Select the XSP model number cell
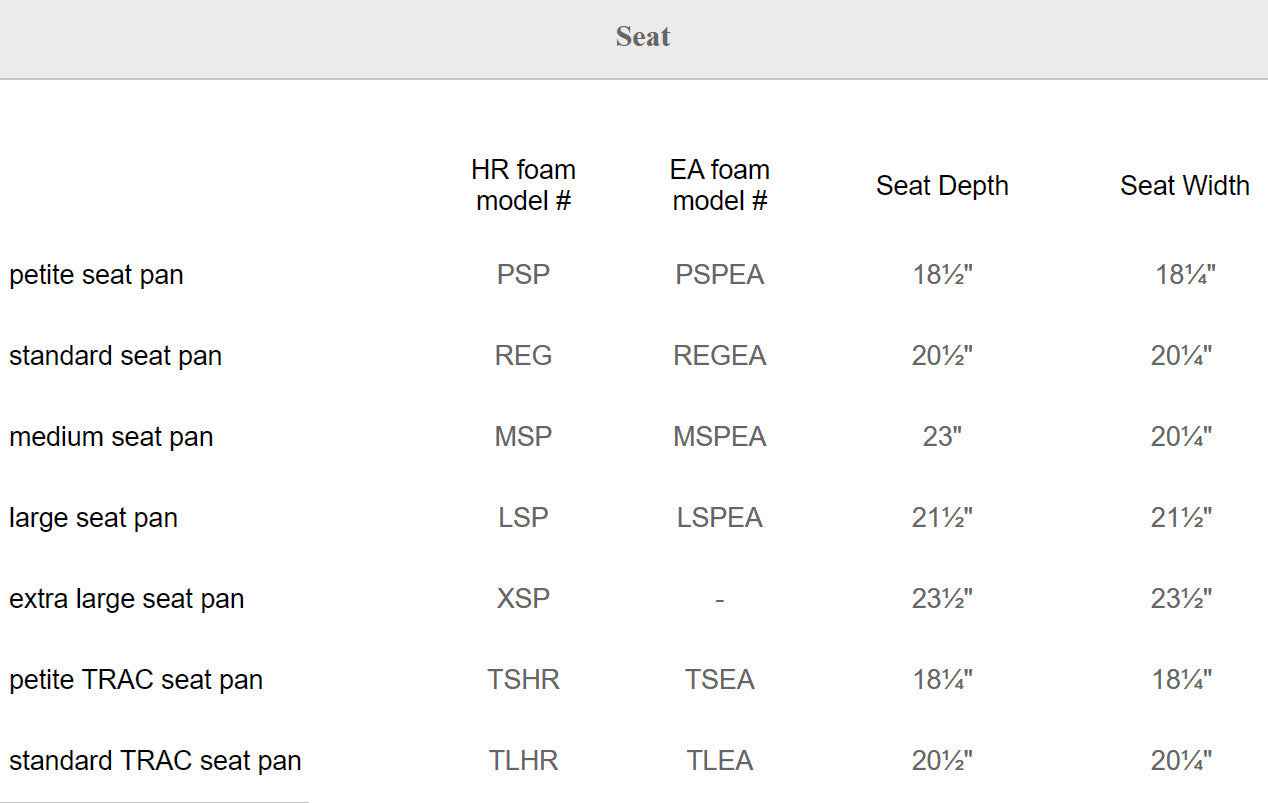 coord(523,599)
